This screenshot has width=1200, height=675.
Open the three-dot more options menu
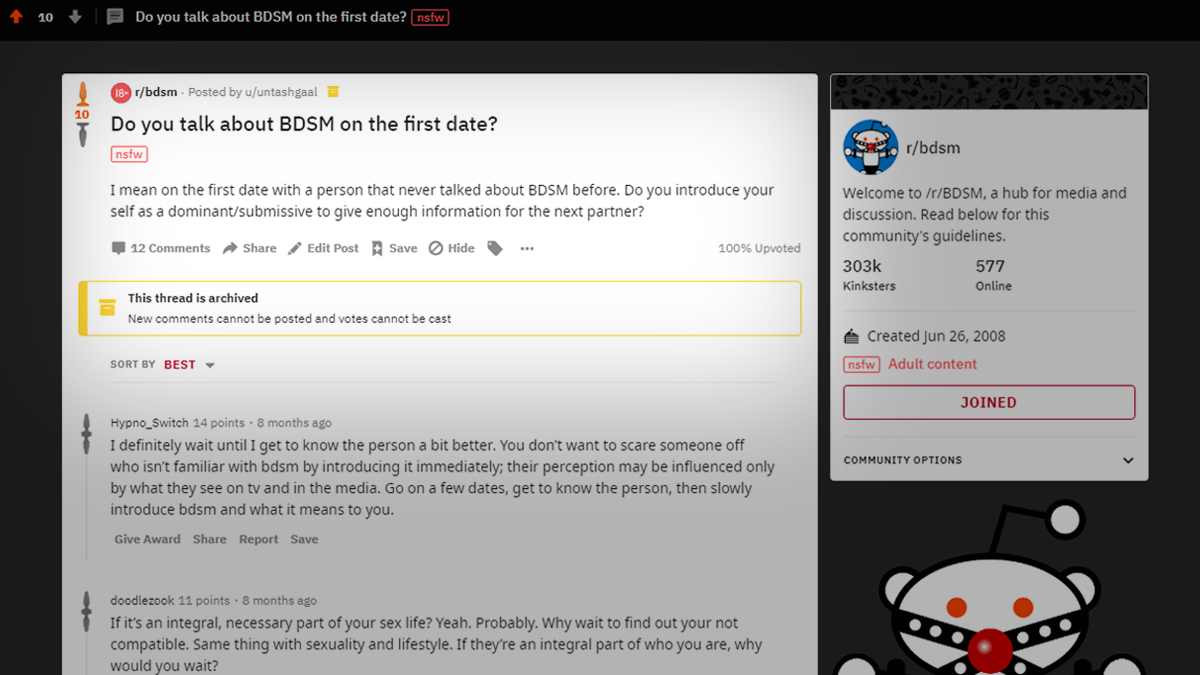[527, 248]
